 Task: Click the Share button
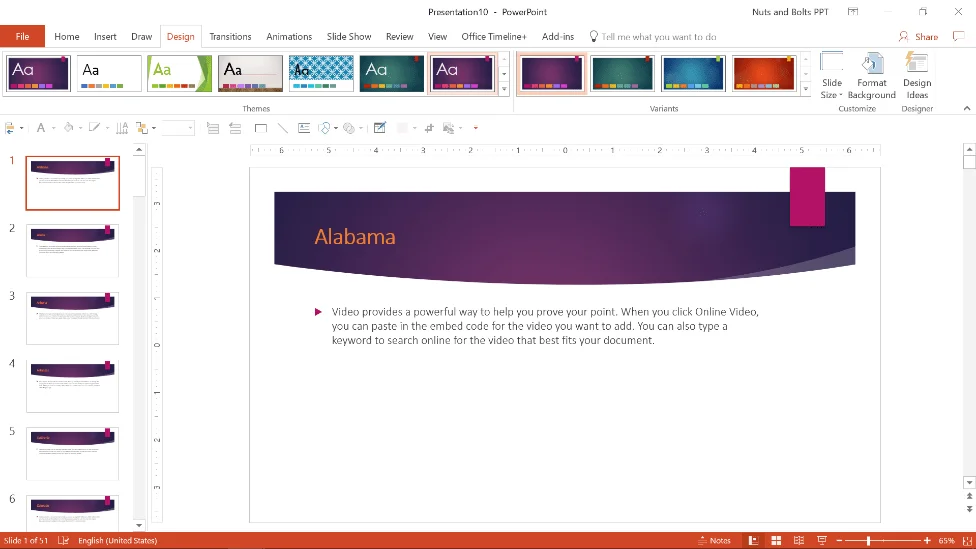918,37
